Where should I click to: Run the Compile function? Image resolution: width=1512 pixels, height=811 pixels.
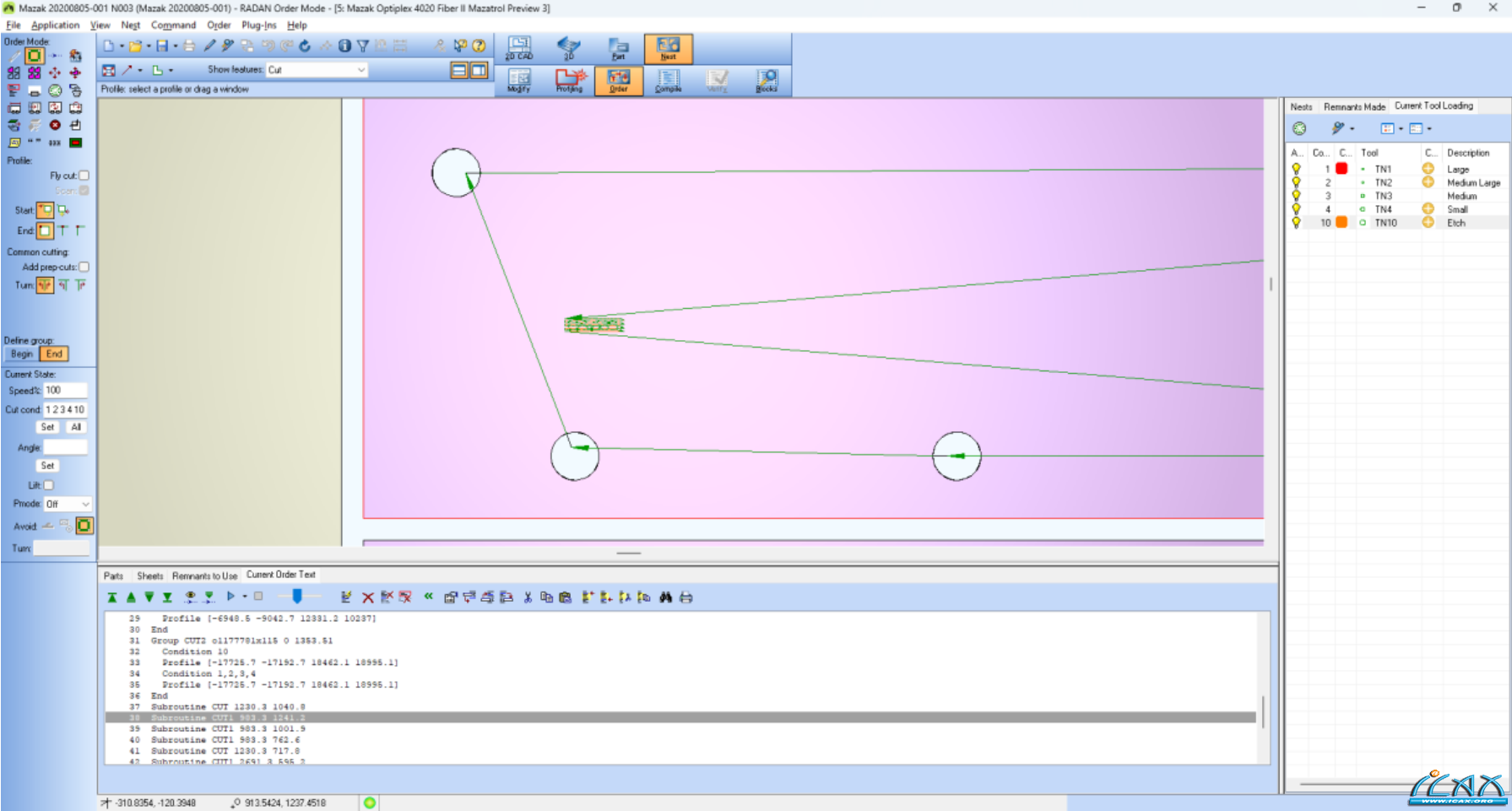click(668, 81)
